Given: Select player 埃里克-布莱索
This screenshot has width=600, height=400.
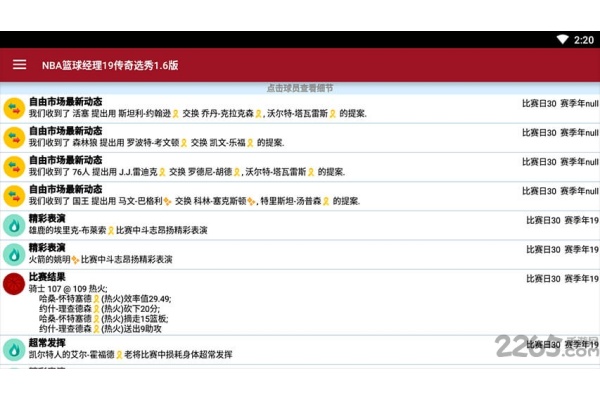Looking at the screenshot, I should (76, 230).
